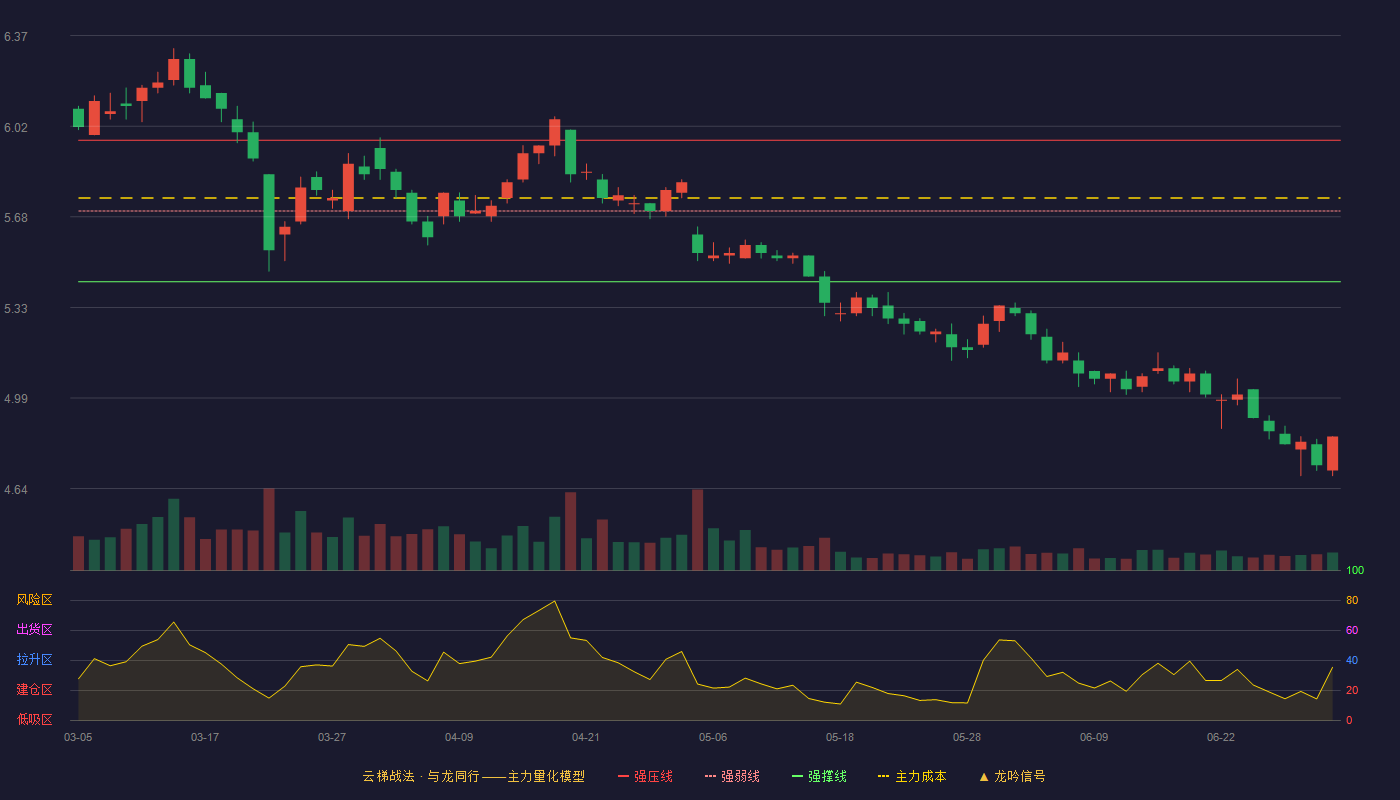
Task: Click the red 20 indicator axis value
Action: pos(1352,691)
